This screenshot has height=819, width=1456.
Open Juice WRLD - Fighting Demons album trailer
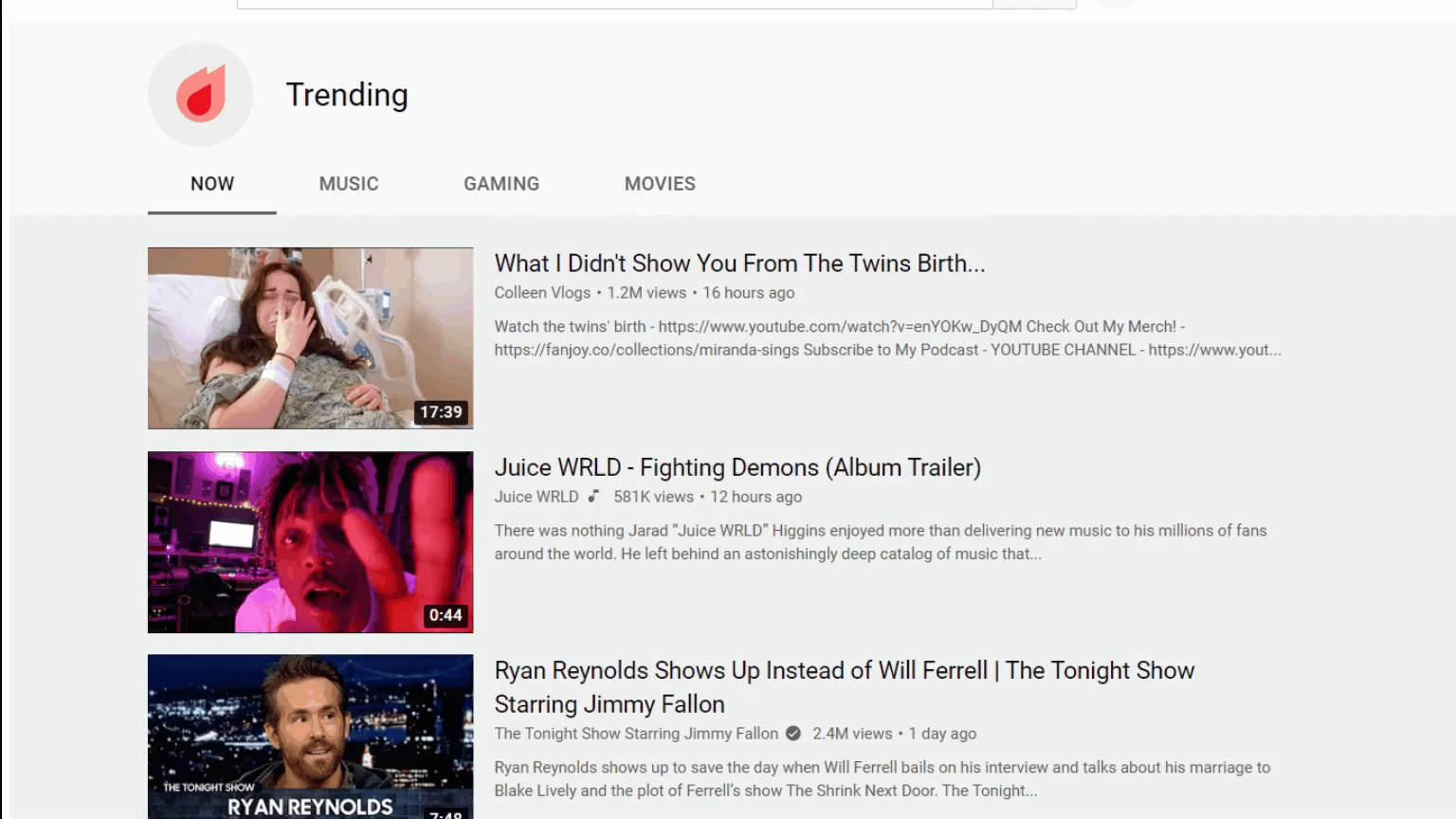(737, 467)
